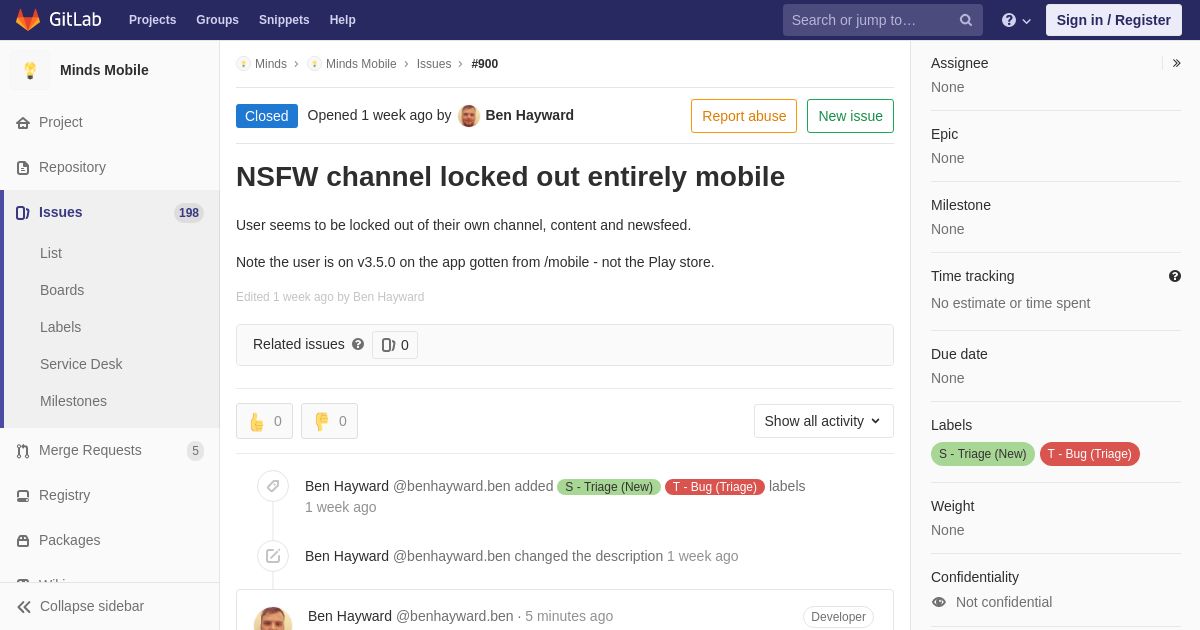
Task: Select Service Desk under Issues
Action: pyautogui.click(x=81, y=364)
